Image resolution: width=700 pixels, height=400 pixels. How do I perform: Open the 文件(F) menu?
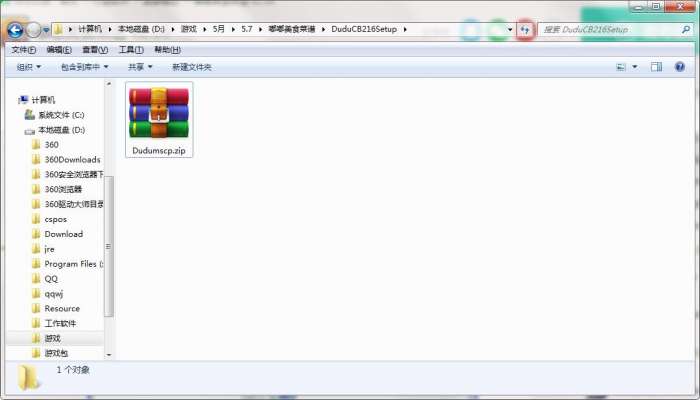pos(24,50)
